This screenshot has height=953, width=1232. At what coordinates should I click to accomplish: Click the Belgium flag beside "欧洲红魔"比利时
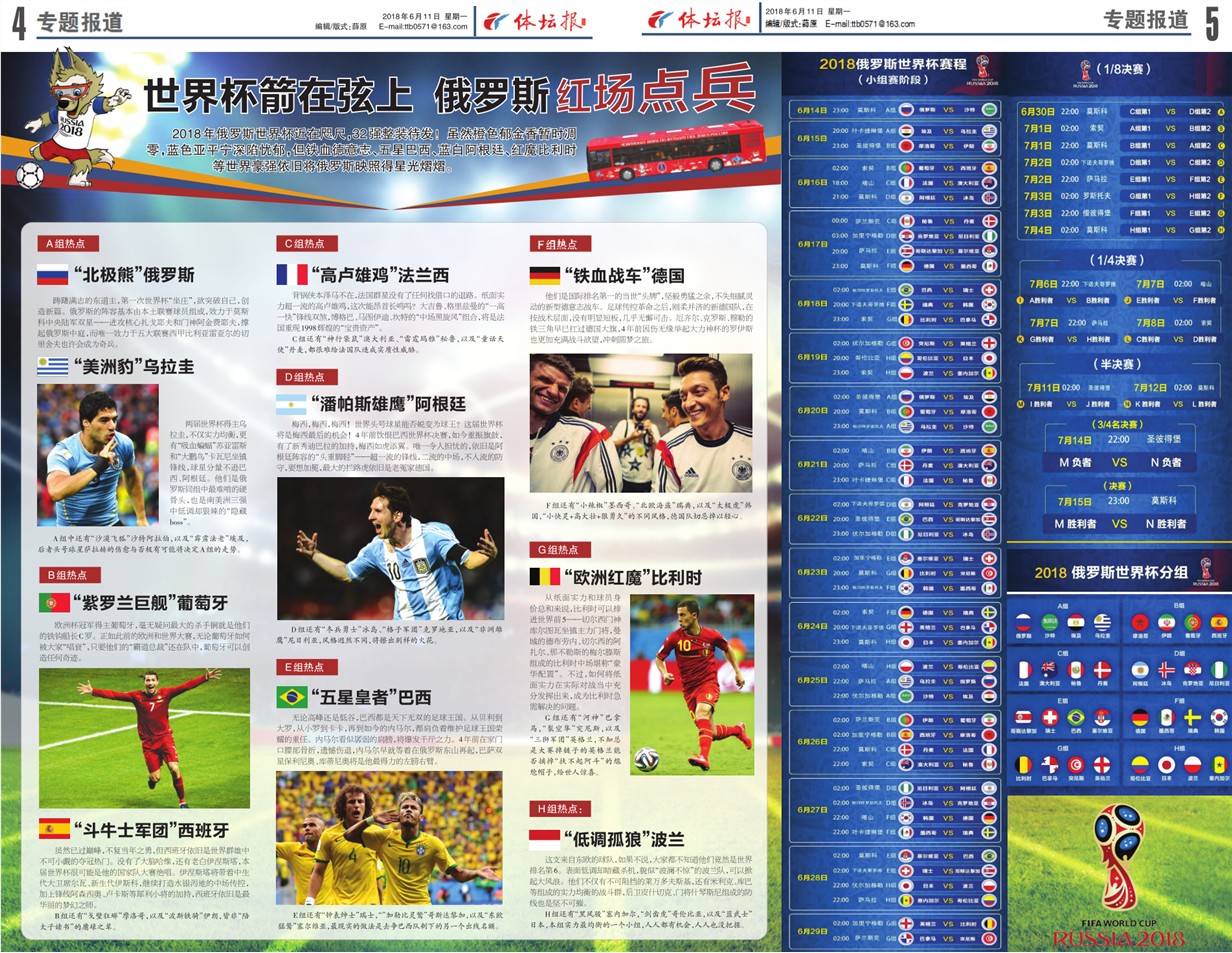545,578
